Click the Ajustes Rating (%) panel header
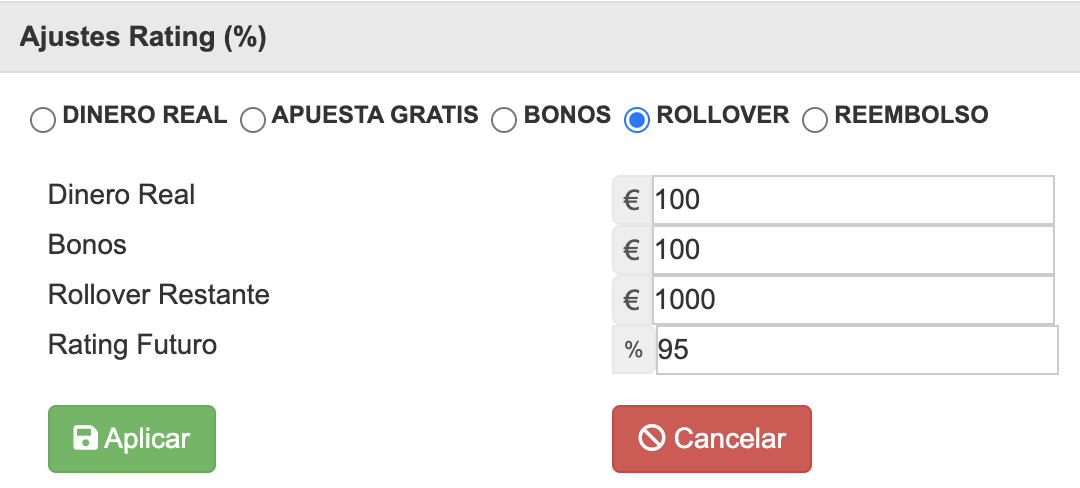Screen dimensions: 1080x488 tap(540, 37)
